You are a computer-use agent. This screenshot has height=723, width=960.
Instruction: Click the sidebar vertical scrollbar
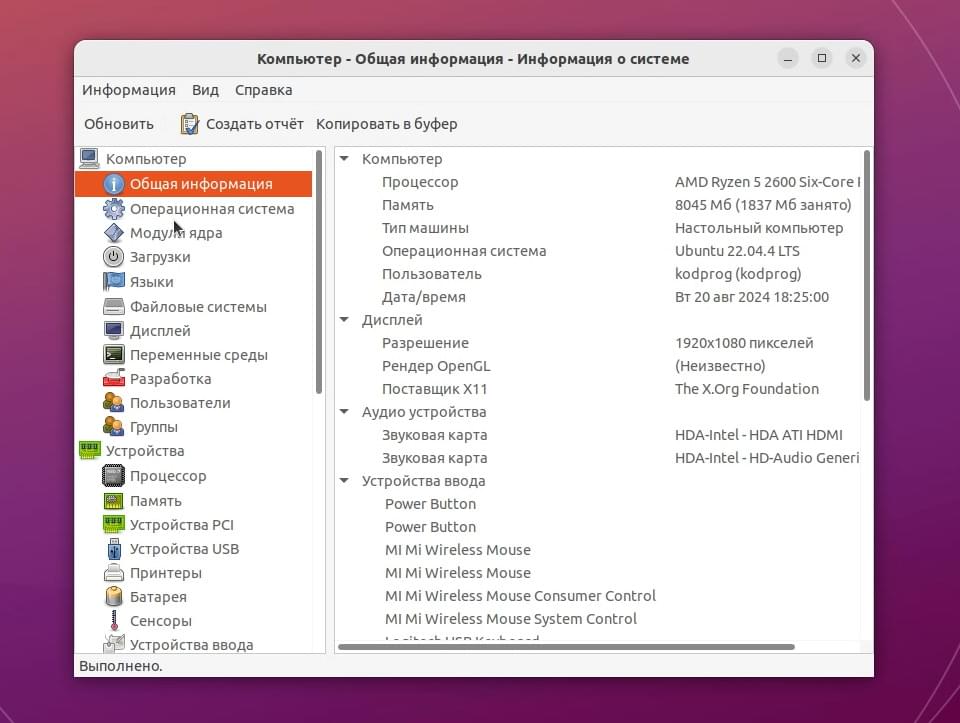318,272
